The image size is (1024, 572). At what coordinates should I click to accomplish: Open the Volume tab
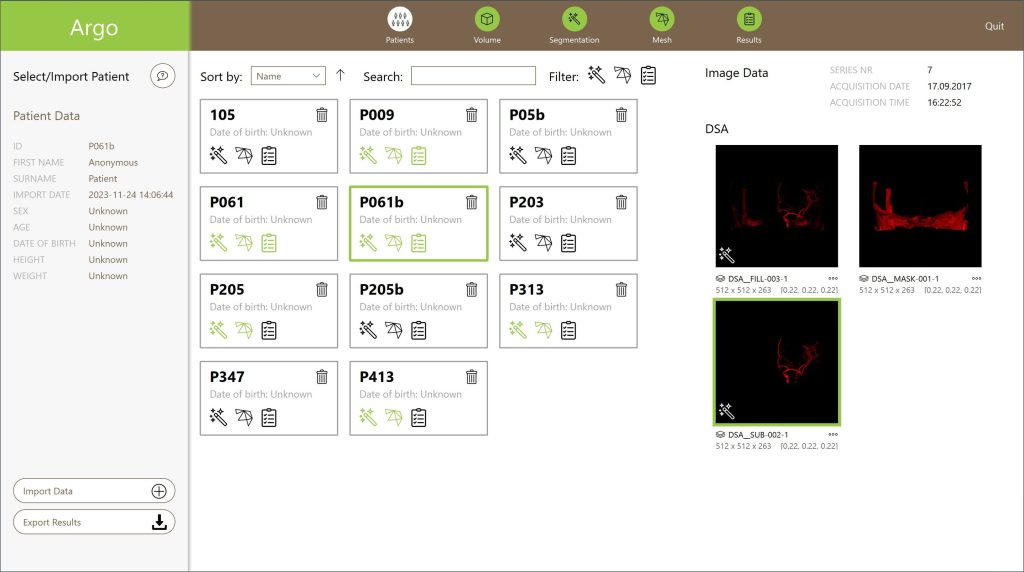click(487, 25)
